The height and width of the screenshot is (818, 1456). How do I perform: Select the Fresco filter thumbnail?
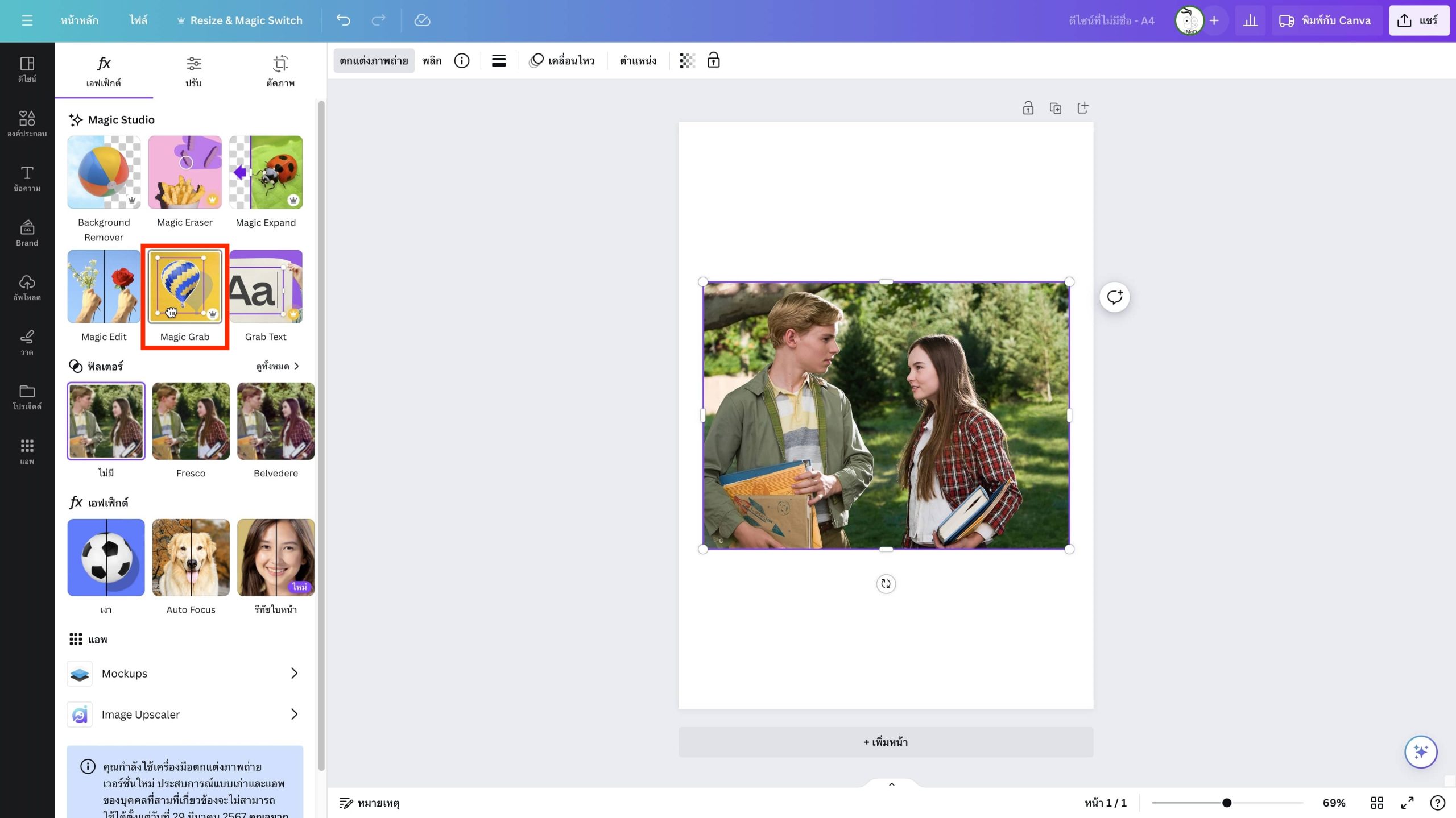click(x=191, y=421)
